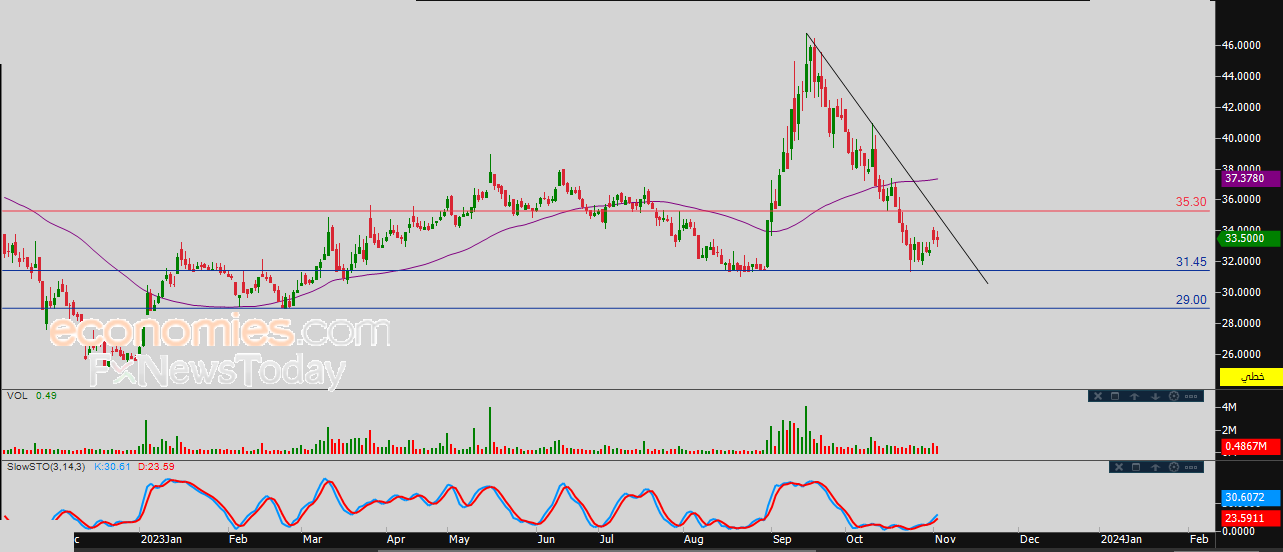Click the 29.00 support level label
Screen dimensions: 1283x552
coord(1191,299)
